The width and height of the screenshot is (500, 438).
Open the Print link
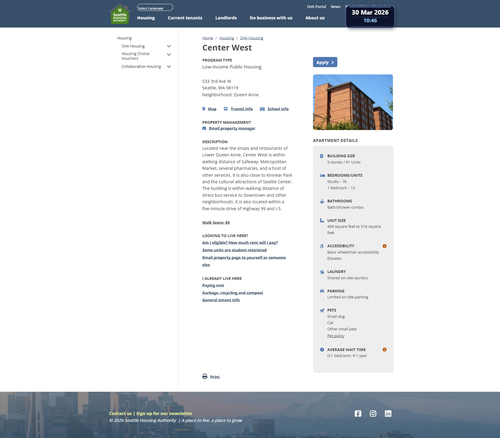(x=215, y=377)
